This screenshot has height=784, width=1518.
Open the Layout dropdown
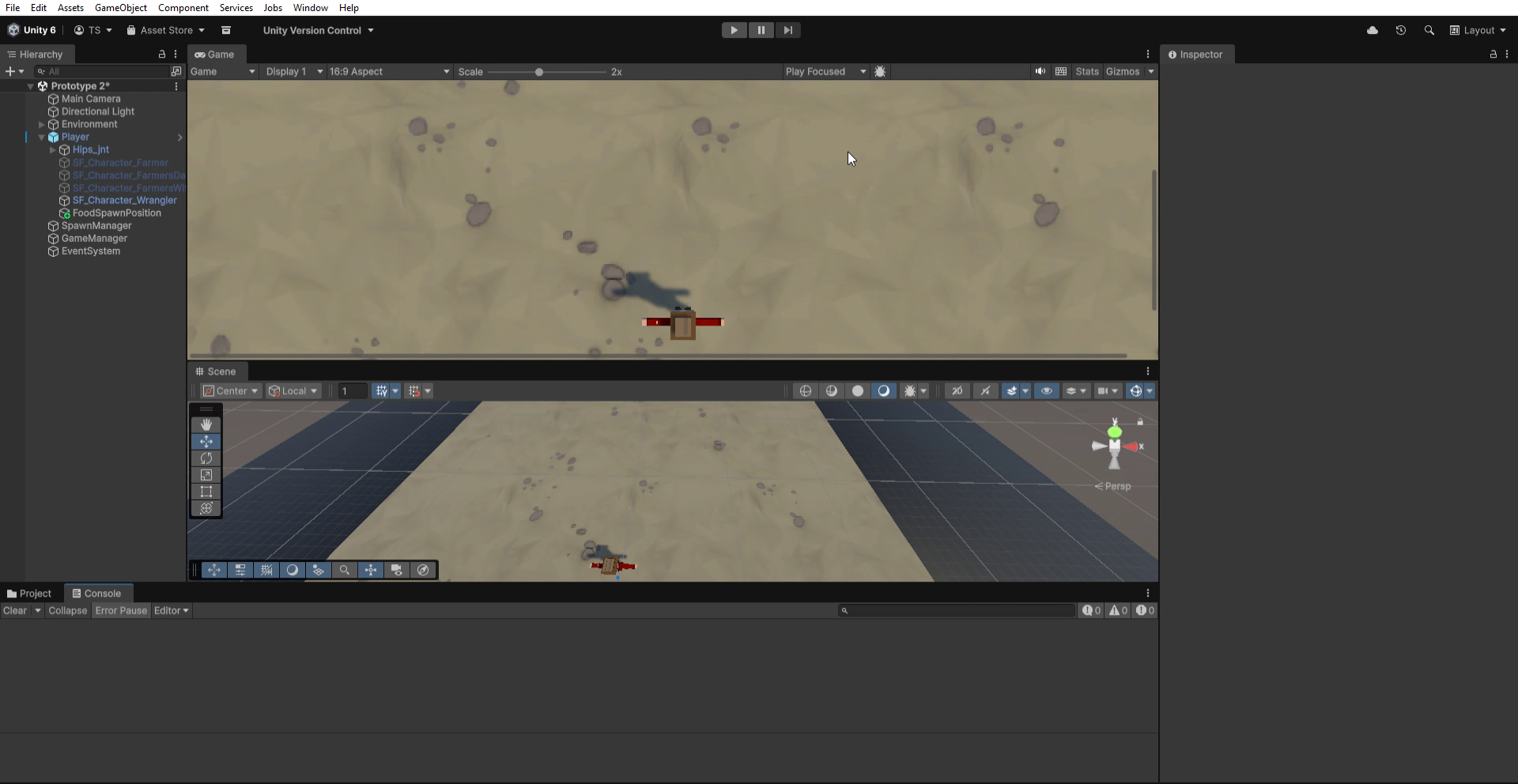pos(1478,30)
